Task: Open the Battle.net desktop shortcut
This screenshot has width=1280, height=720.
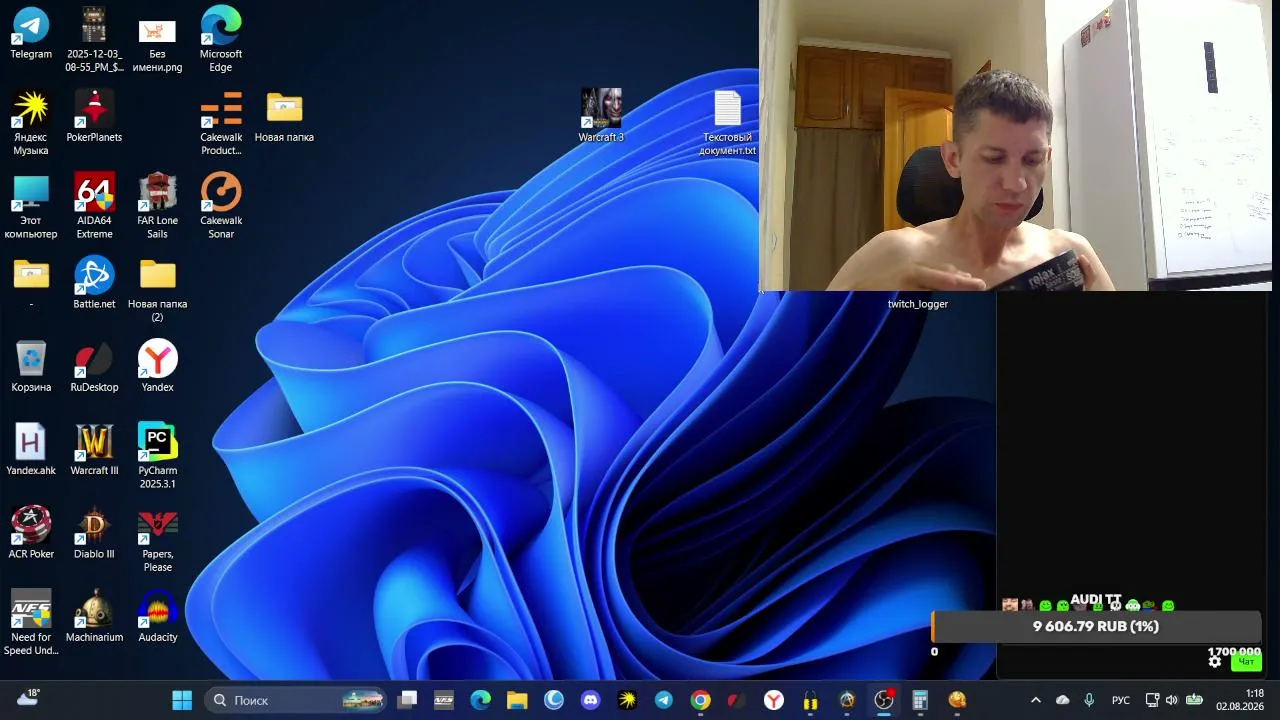Action: (x=94, y=283)
